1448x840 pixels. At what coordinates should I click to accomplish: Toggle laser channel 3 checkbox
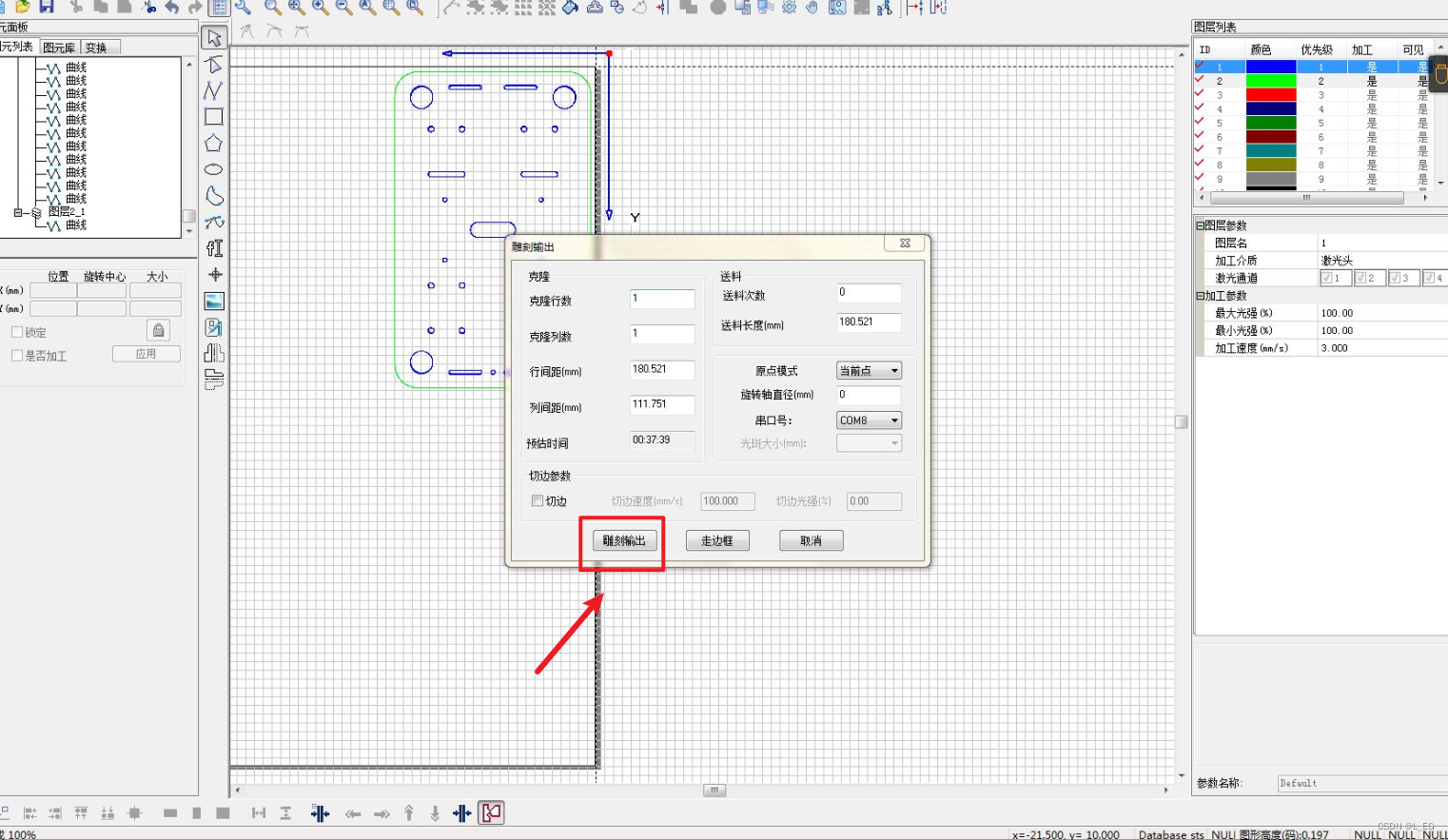pos(1396,278)
